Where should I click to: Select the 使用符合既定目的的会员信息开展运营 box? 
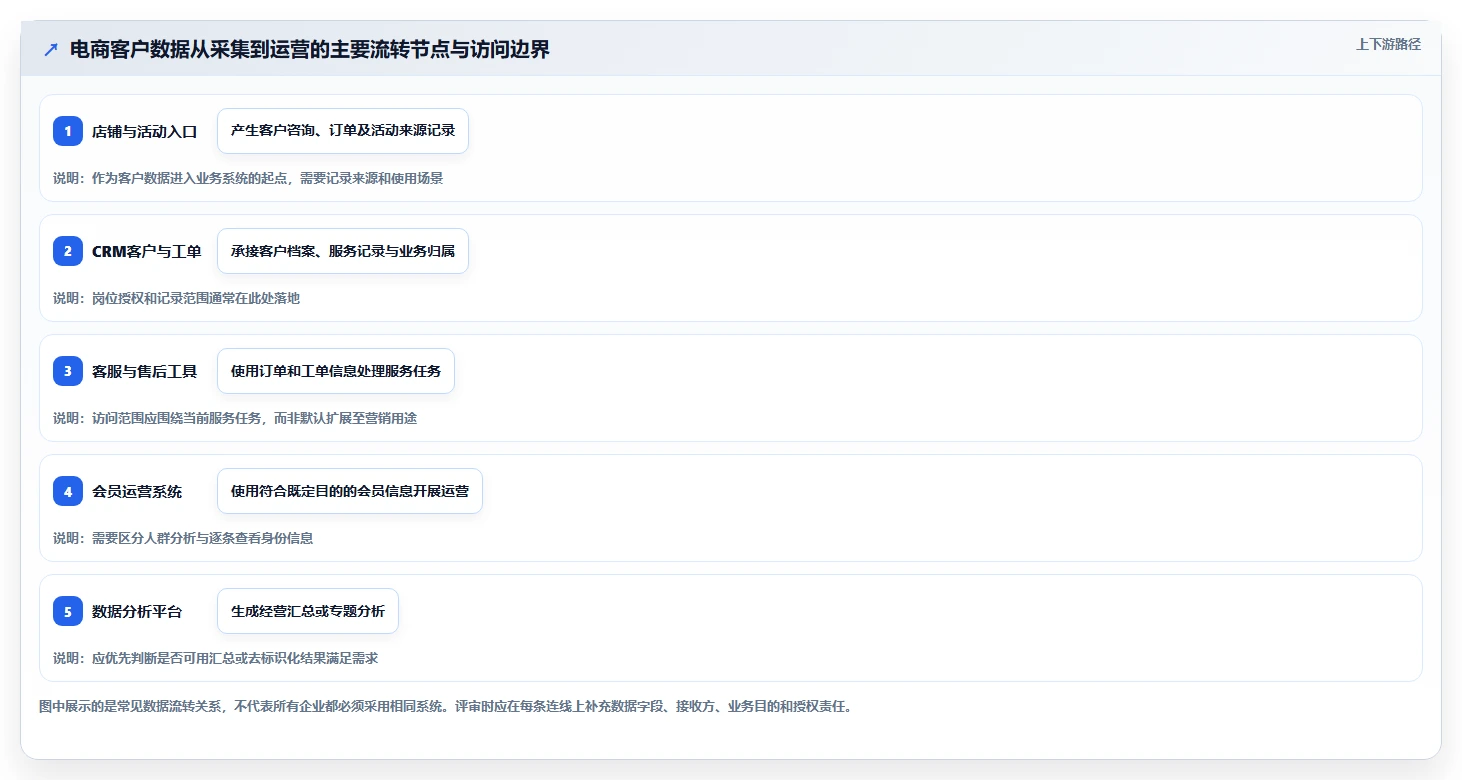[x=350, y=491]
